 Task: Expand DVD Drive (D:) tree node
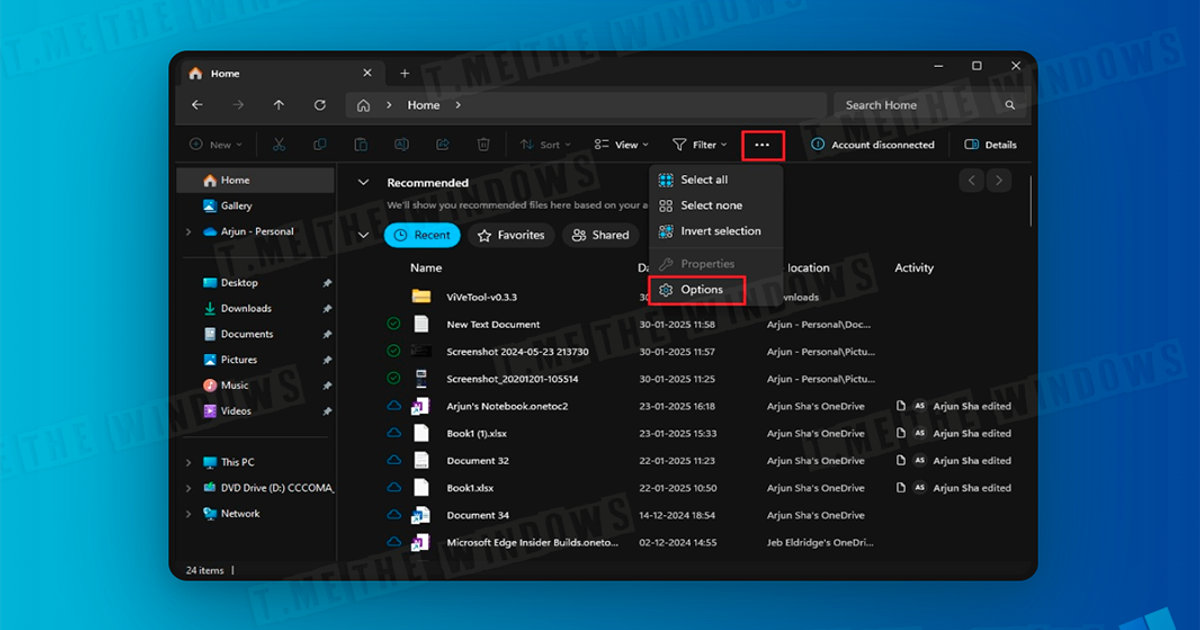[x=188, y=488]
